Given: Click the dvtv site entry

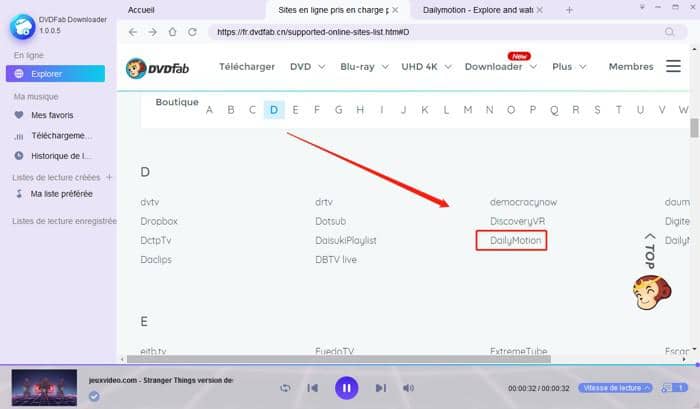Looking at the screenshot, I should coord(150,202).
